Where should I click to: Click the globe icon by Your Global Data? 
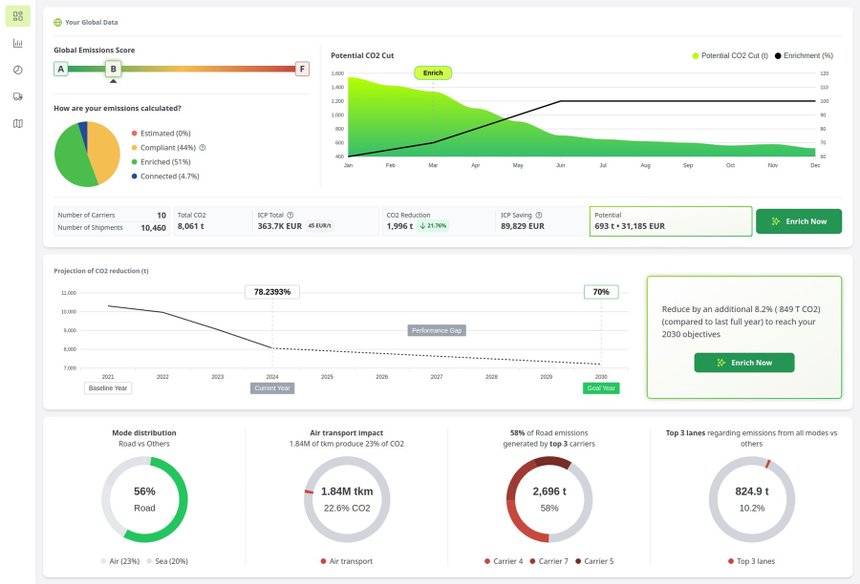[x=58, y=22]
